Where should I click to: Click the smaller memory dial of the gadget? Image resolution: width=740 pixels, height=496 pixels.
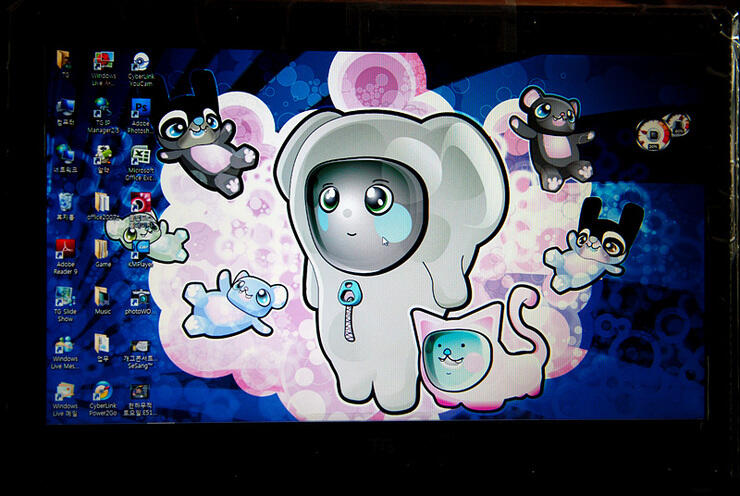(678, 125)
